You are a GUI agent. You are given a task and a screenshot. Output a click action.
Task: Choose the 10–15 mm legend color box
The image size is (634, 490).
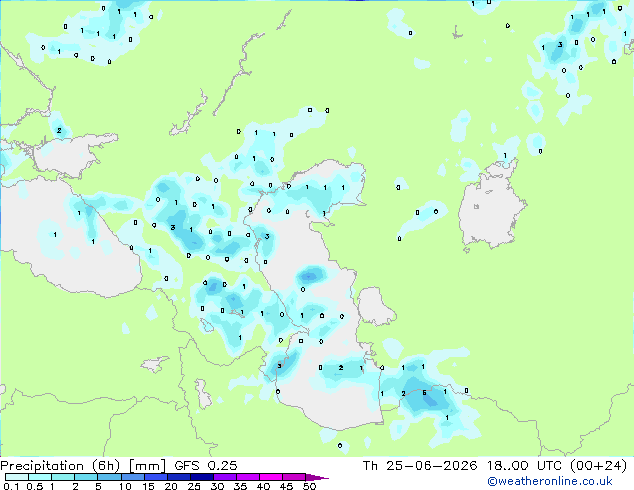click(133, 477)
